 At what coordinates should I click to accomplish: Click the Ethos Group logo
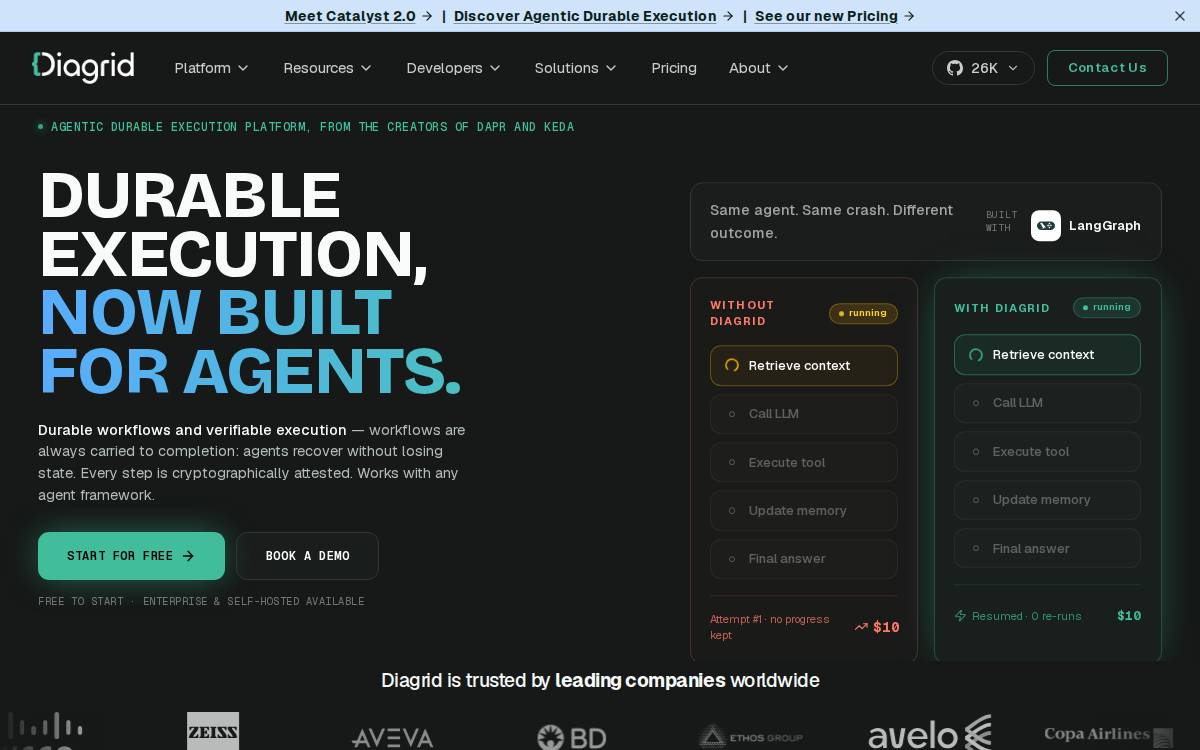(x=751, y=737)
